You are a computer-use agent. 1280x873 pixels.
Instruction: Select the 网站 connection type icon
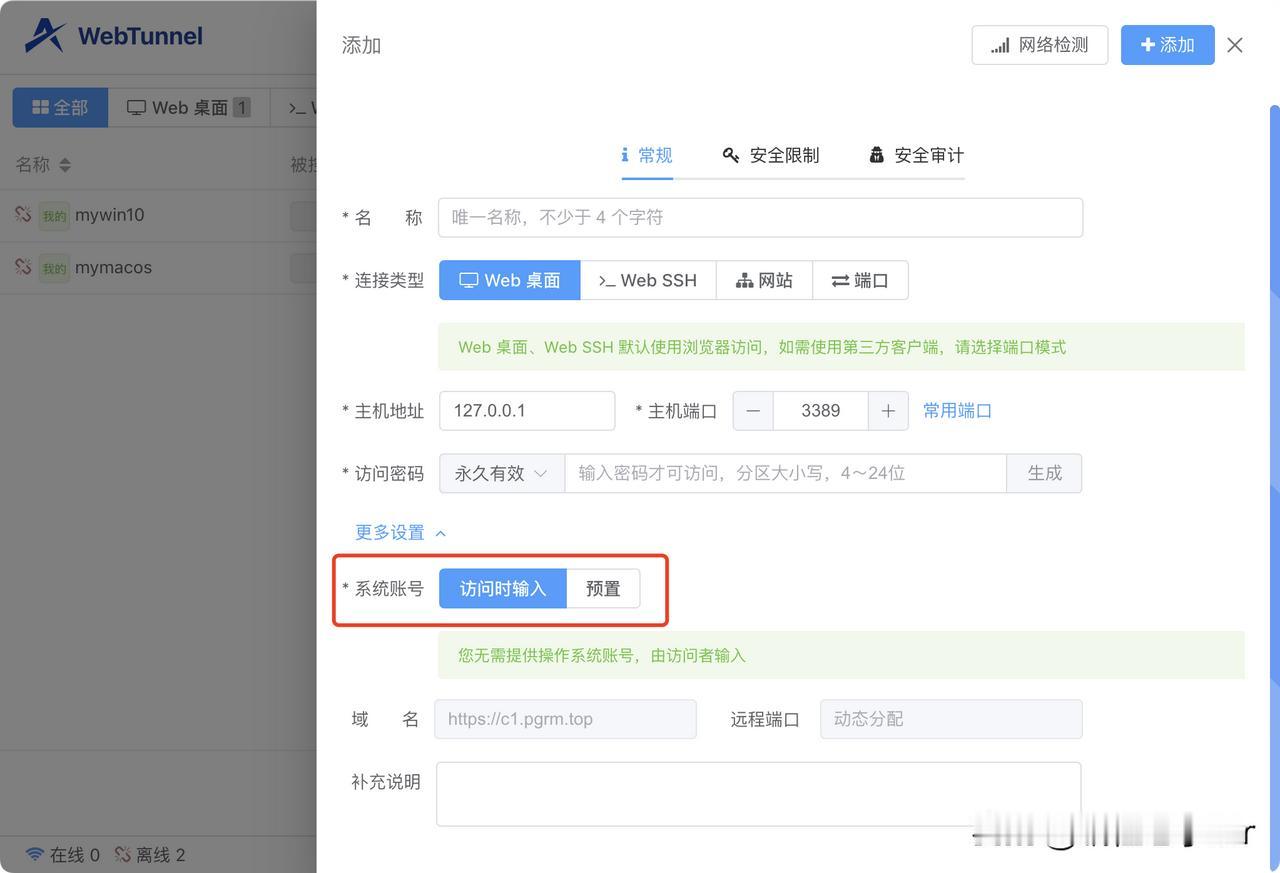[x=745, y=280]
